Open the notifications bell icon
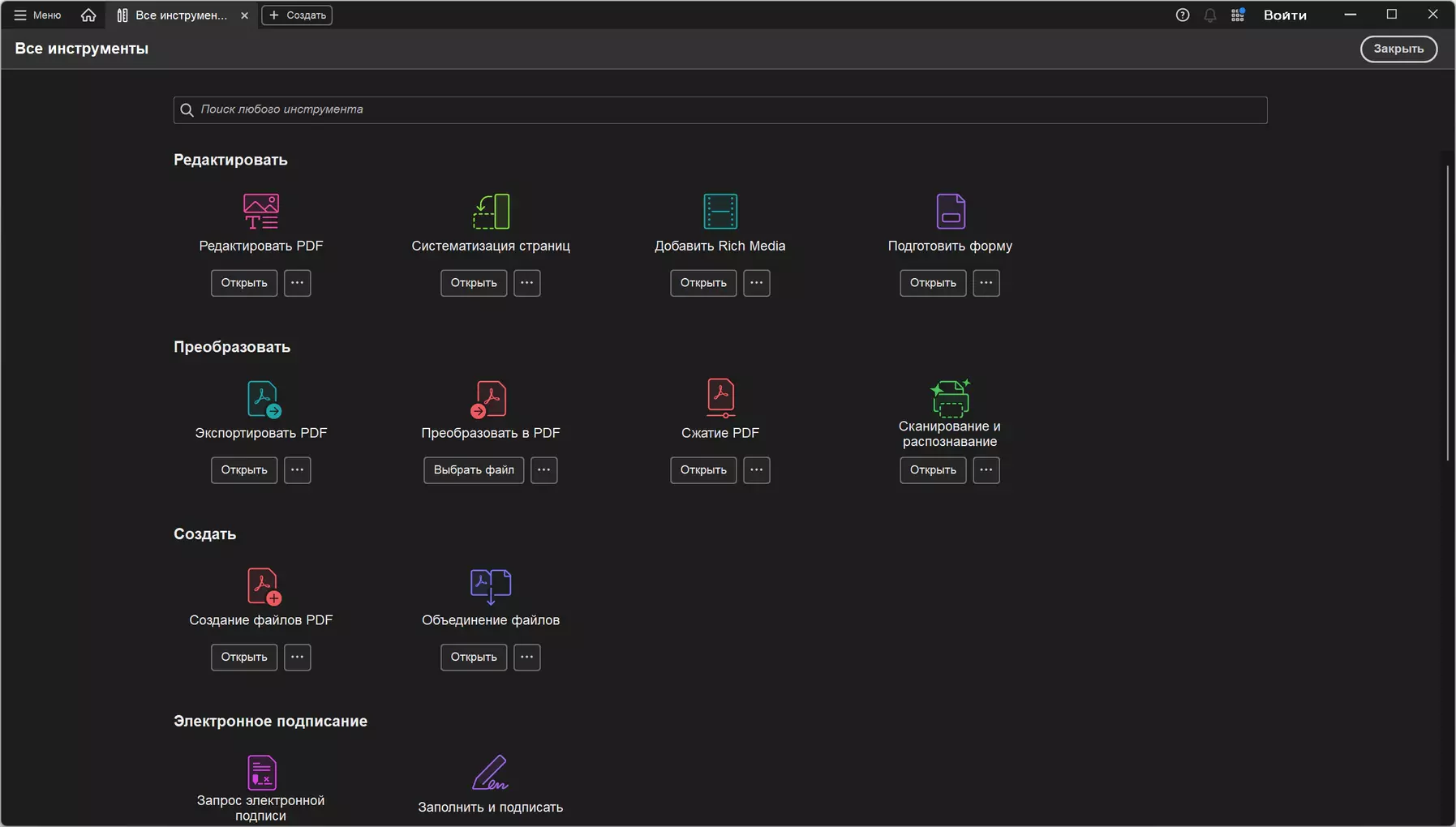Viewport: 1456px width, 827px height. [x=1210, y=15]
